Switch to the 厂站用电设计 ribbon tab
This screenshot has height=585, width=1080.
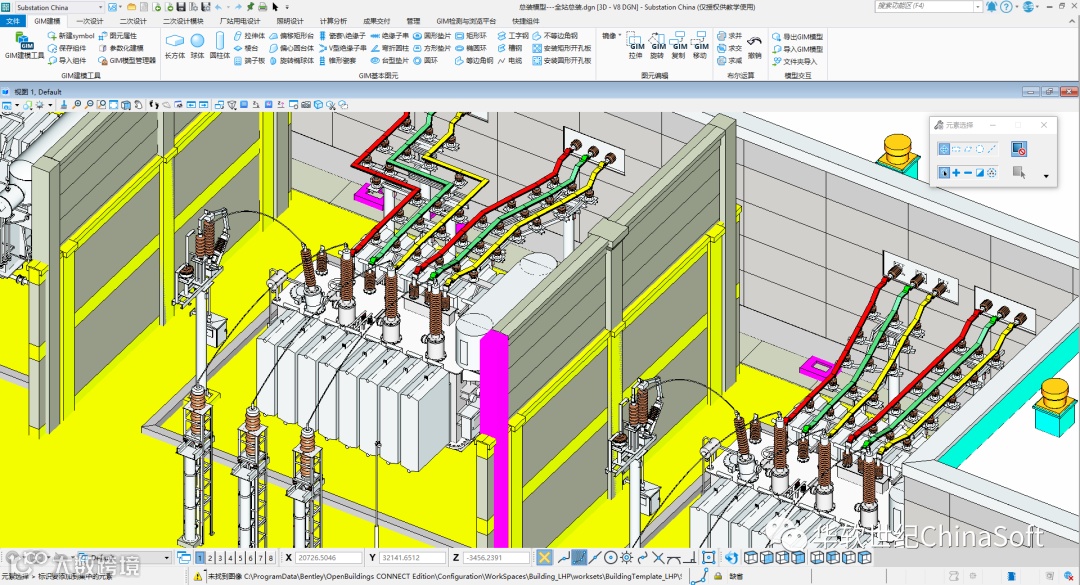[239, 21]
